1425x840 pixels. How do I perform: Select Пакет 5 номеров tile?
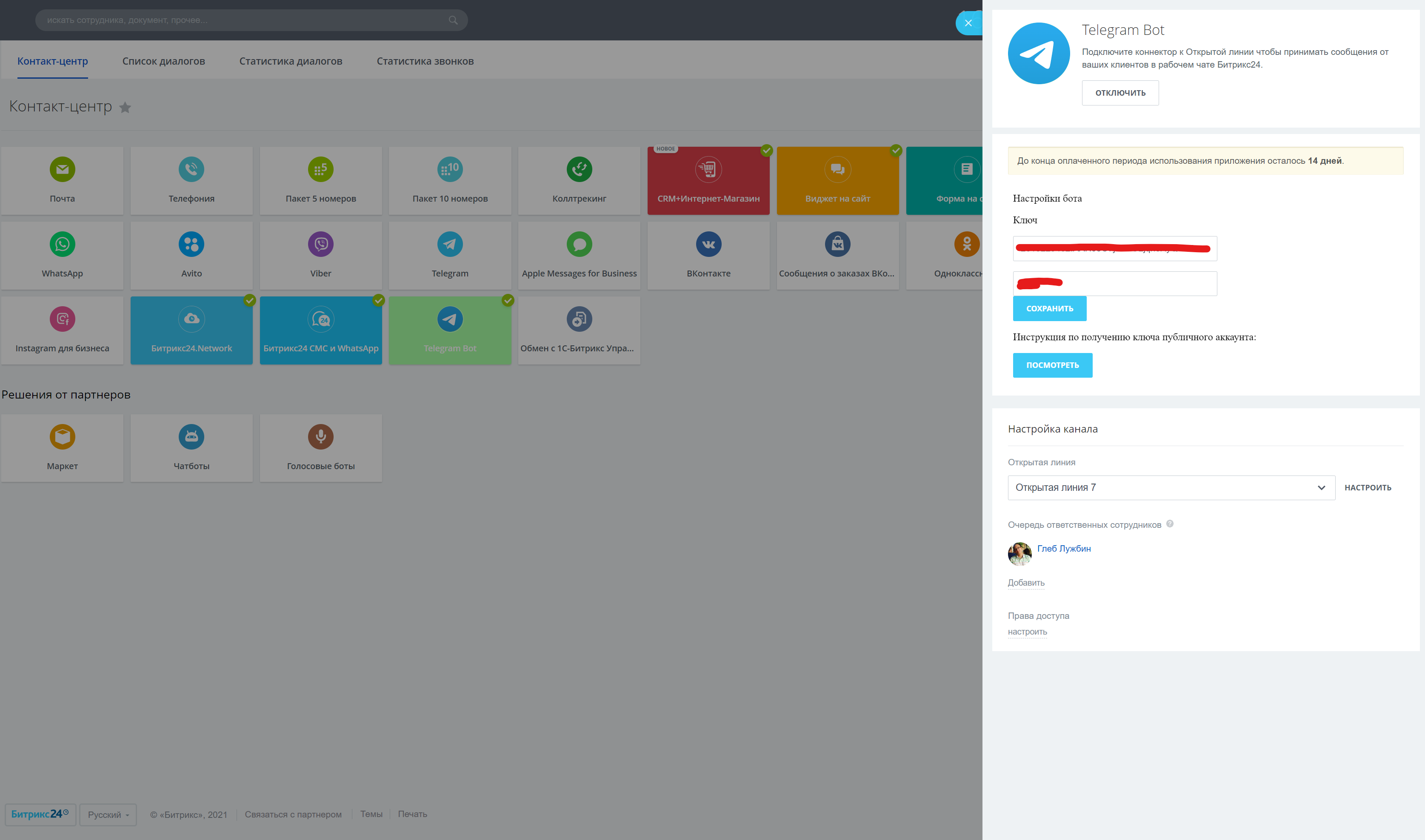pyautogui.click(x=320, y=181)
